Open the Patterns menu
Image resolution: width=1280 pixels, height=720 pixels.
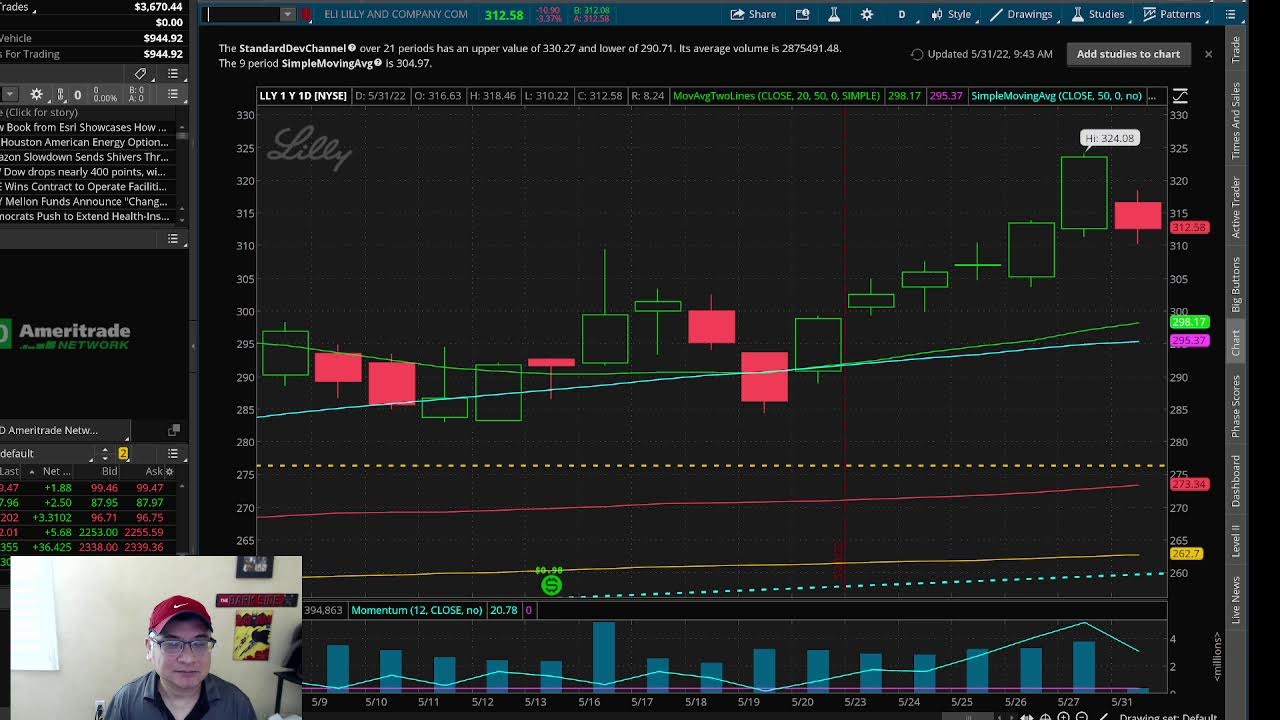tap(1172, 14)
